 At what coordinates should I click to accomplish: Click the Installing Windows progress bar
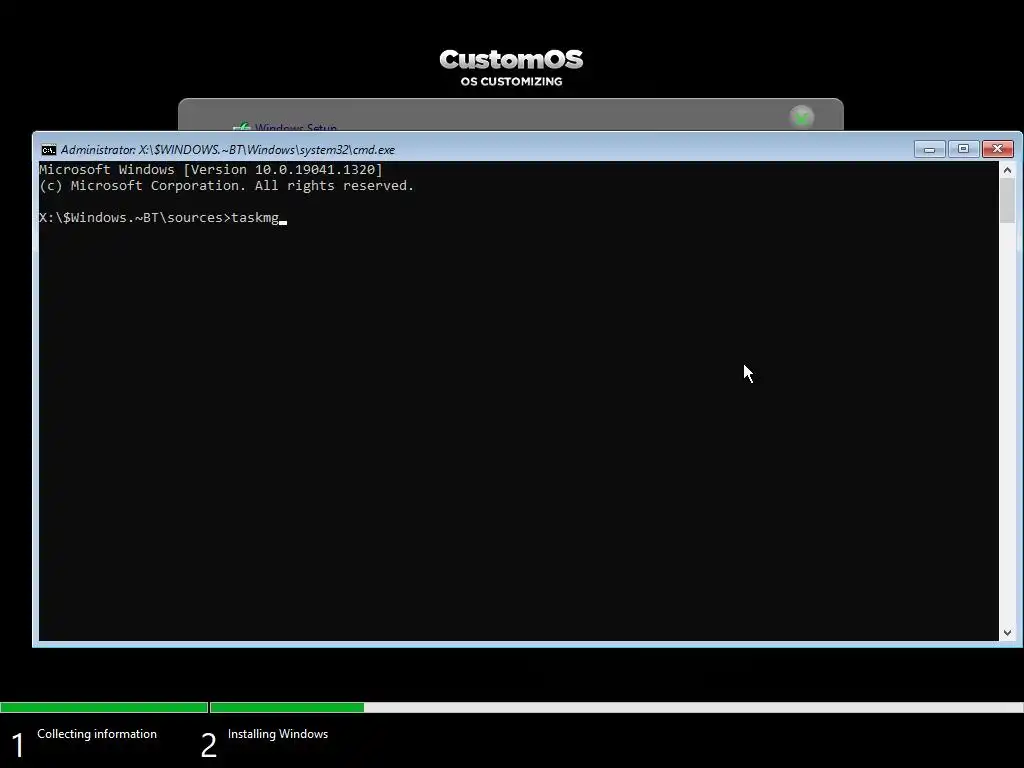[616, 707]
